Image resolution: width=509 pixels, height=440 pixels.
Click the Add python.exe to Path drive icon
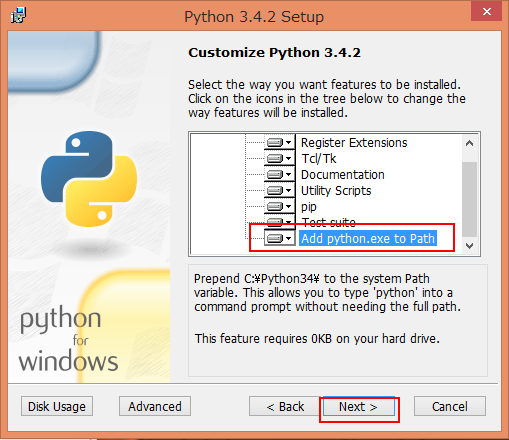tap(279, 238)
